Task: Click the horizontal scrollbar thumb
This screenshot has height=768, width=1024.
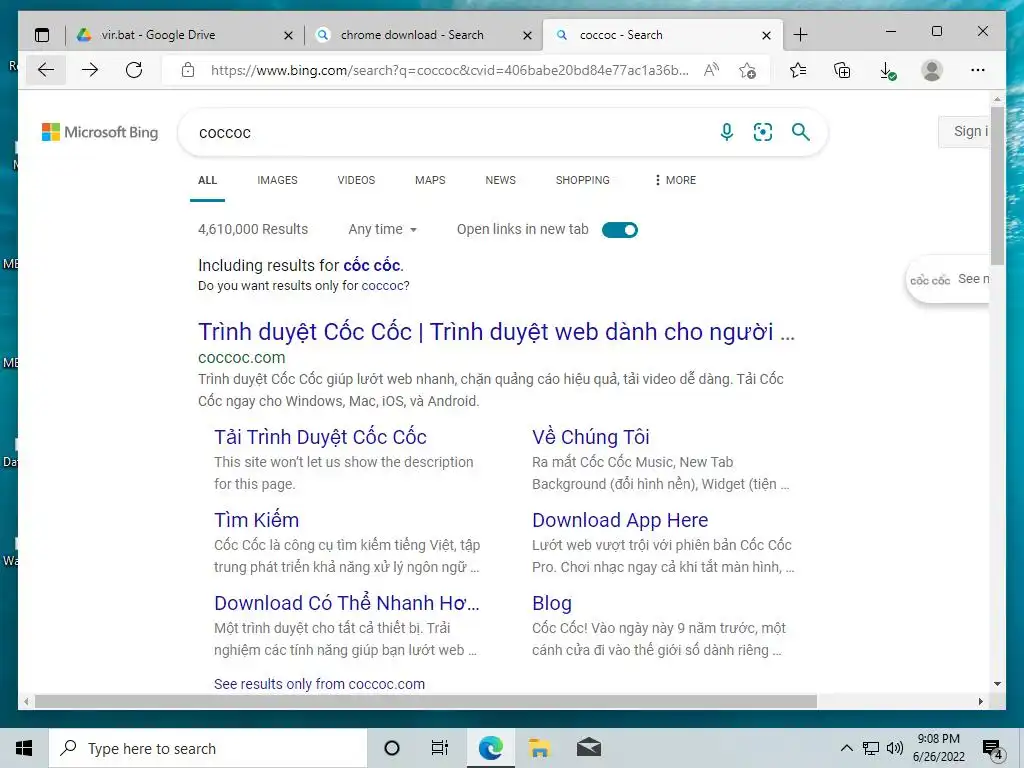Action: tap(426, 701)
